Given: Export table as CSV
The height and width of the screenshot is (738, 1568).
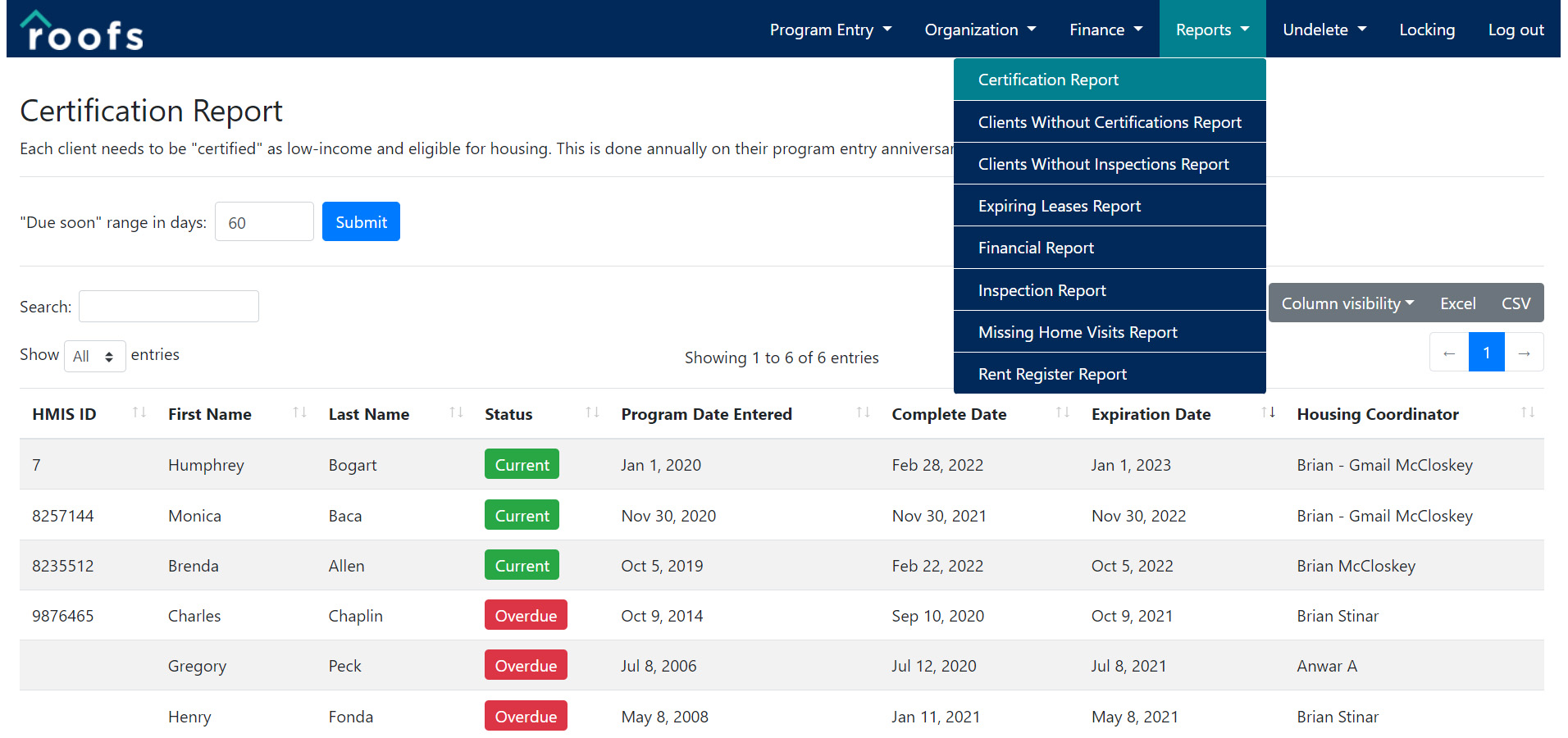Looking at the screenshot, I should 1516,303.
